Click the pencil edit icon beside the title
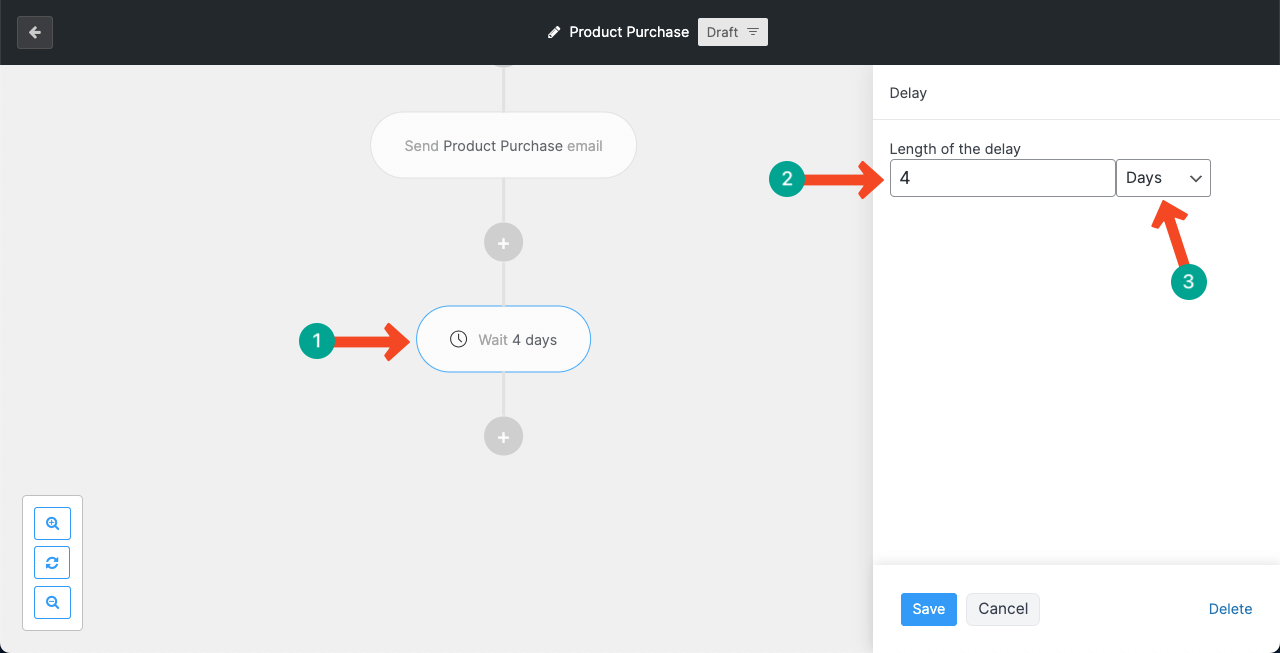 pos(554,32)
